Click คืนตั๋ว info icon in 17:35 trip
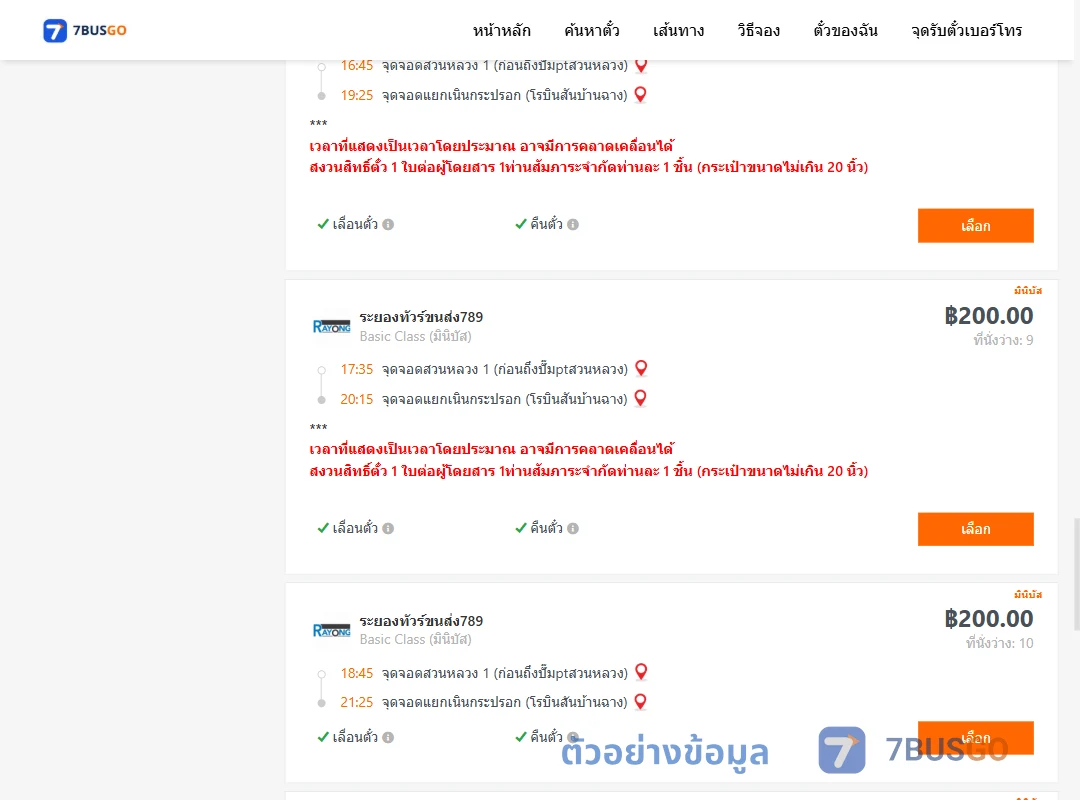 [573, 529]
